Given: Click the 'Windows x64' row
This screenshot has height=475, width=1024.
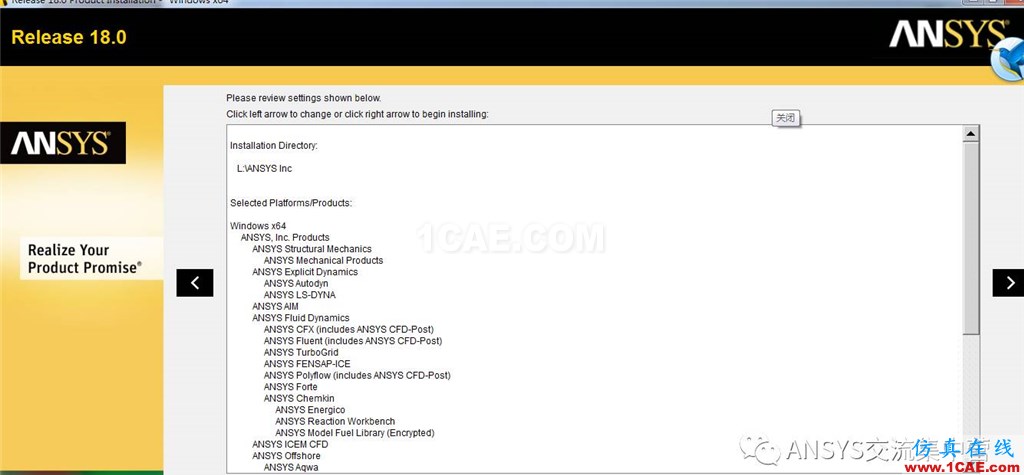Looking at the screenshot, I should coord(258,226).
